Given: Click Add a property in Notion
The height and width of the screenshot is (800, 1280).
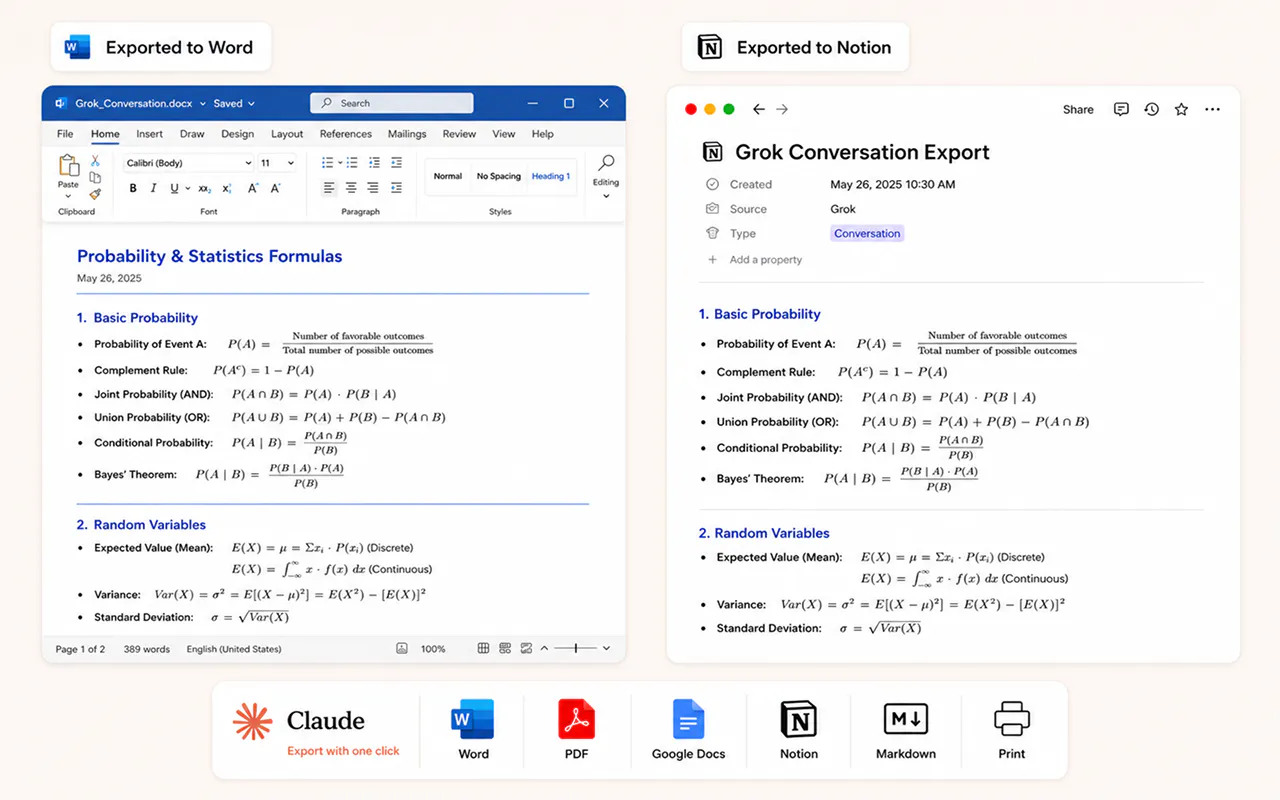Looking at the screenshot, I should 755,260.
